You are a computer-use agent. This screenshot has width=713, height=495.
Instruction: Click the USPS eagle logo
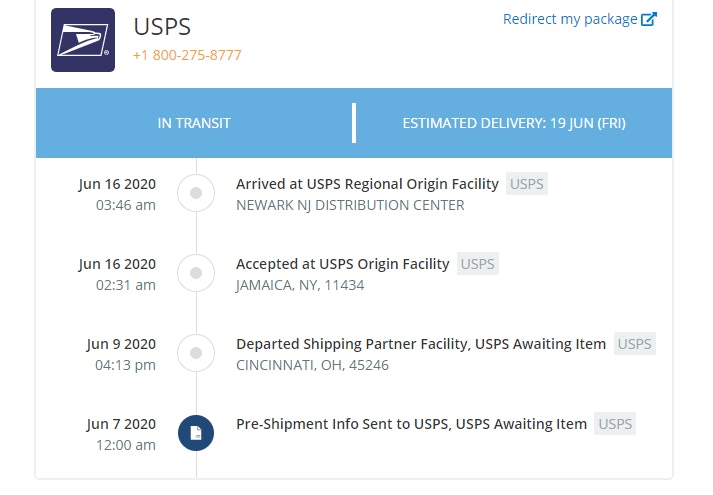[x=83, y=40]
